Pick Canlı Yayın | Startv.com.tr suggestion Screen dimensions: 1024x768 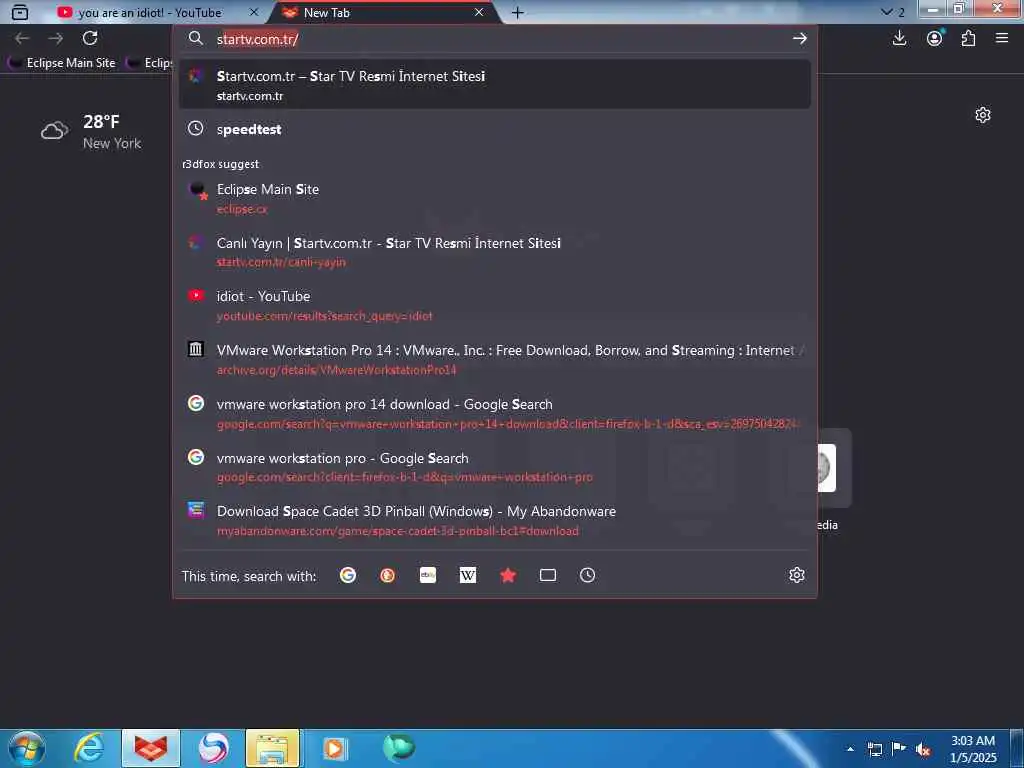pyautogui.click(x=495, y=252)
